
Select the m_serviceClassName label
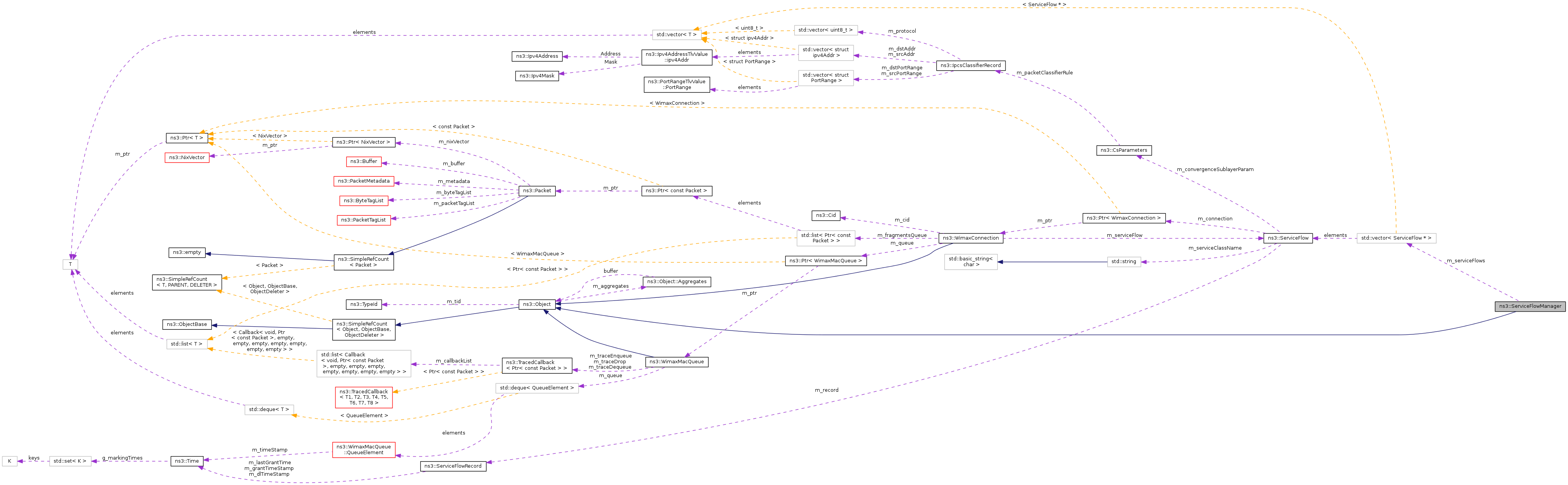click(x=1215, y=248)
